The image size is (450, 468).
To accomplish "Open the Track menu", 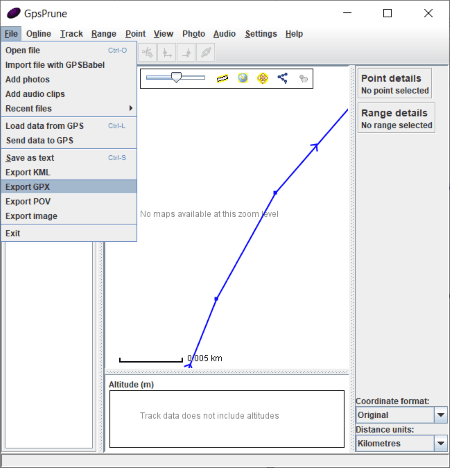I will [71, 34].
